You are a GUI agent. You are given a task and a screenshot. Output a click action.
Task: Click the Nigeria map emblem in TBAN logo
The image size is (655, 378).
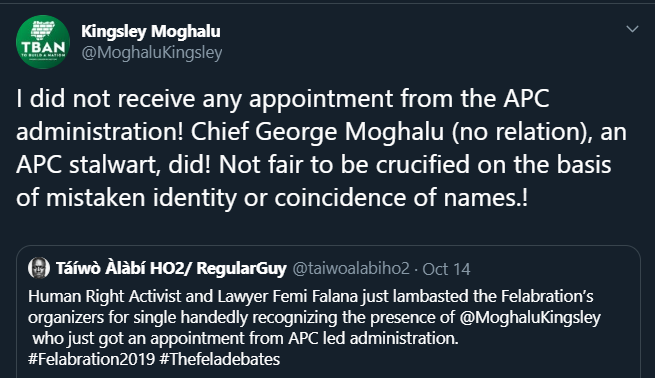pyautogui.click(x=43, y=30)
